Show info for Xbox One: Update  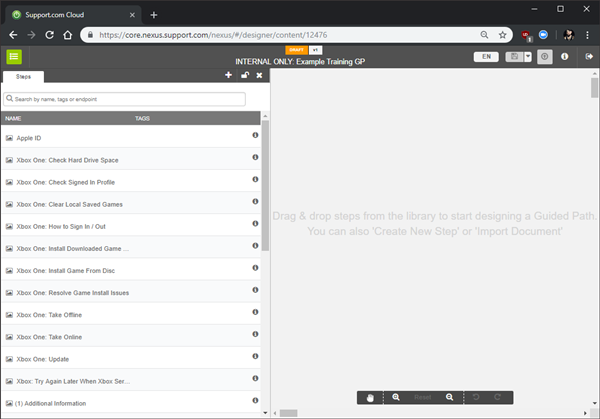[255, 356]
